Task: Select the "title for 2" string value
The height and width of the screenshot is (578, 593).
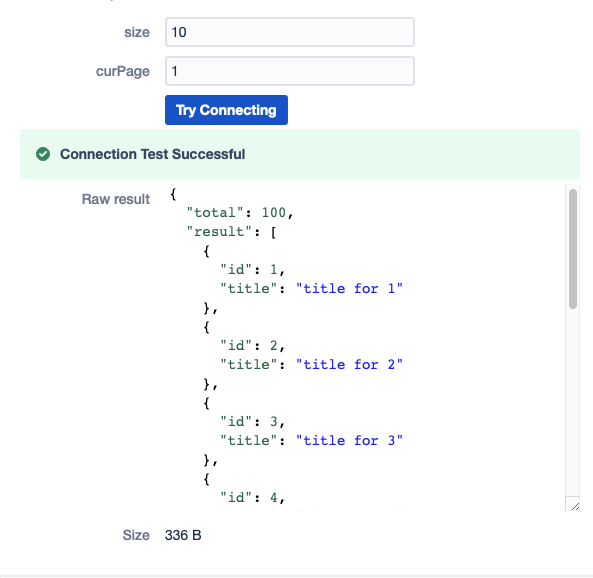Action: point(349,365)
